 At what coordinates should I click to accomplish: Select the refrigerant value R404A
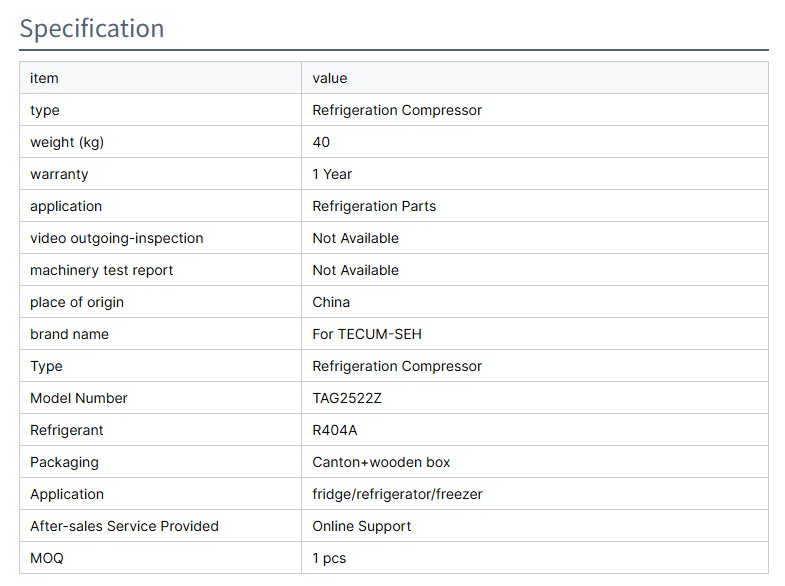click(x=334, y=430)
